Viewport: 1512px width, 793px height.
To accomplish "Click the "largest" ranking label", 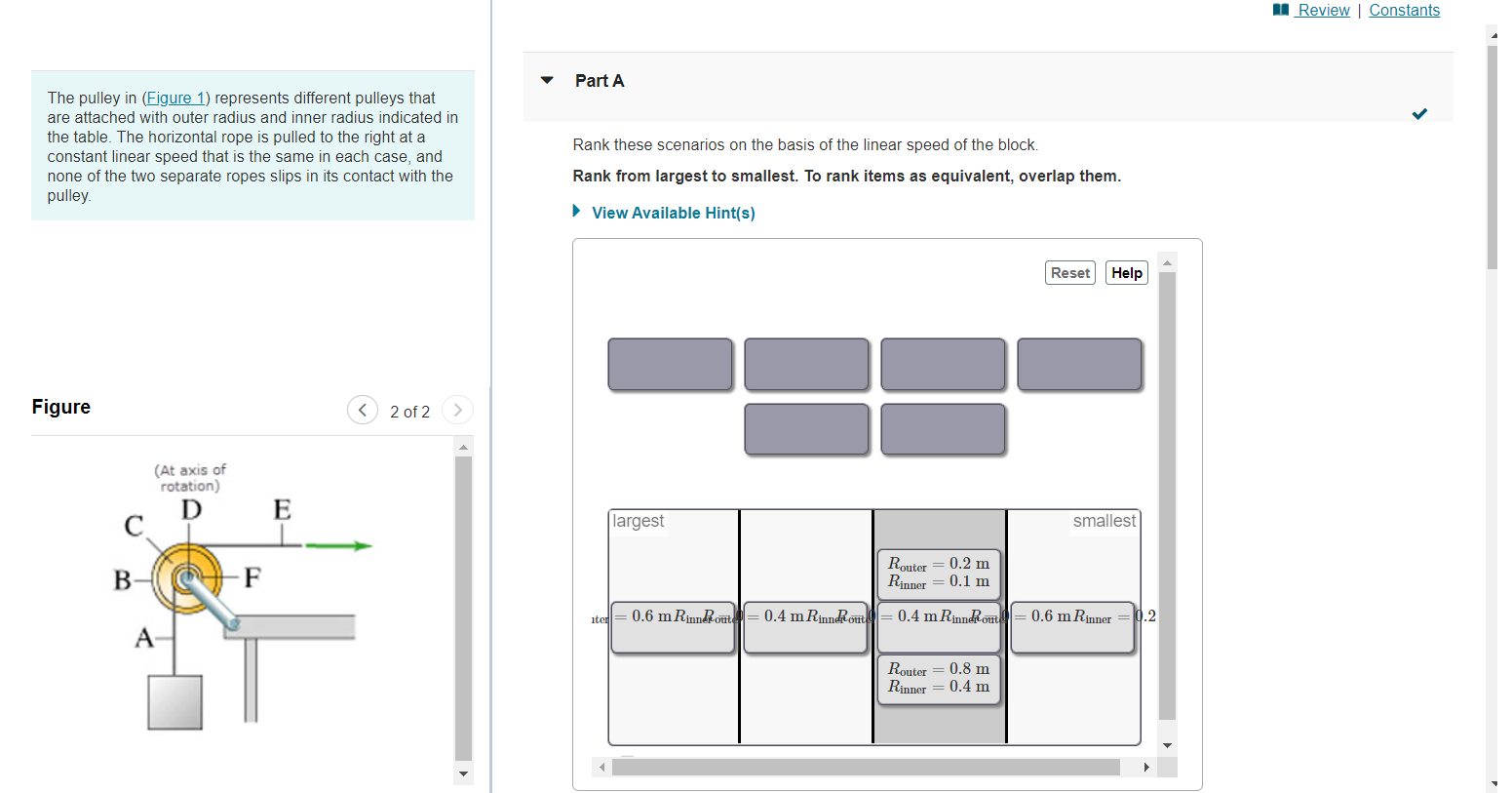I will 639,521.
